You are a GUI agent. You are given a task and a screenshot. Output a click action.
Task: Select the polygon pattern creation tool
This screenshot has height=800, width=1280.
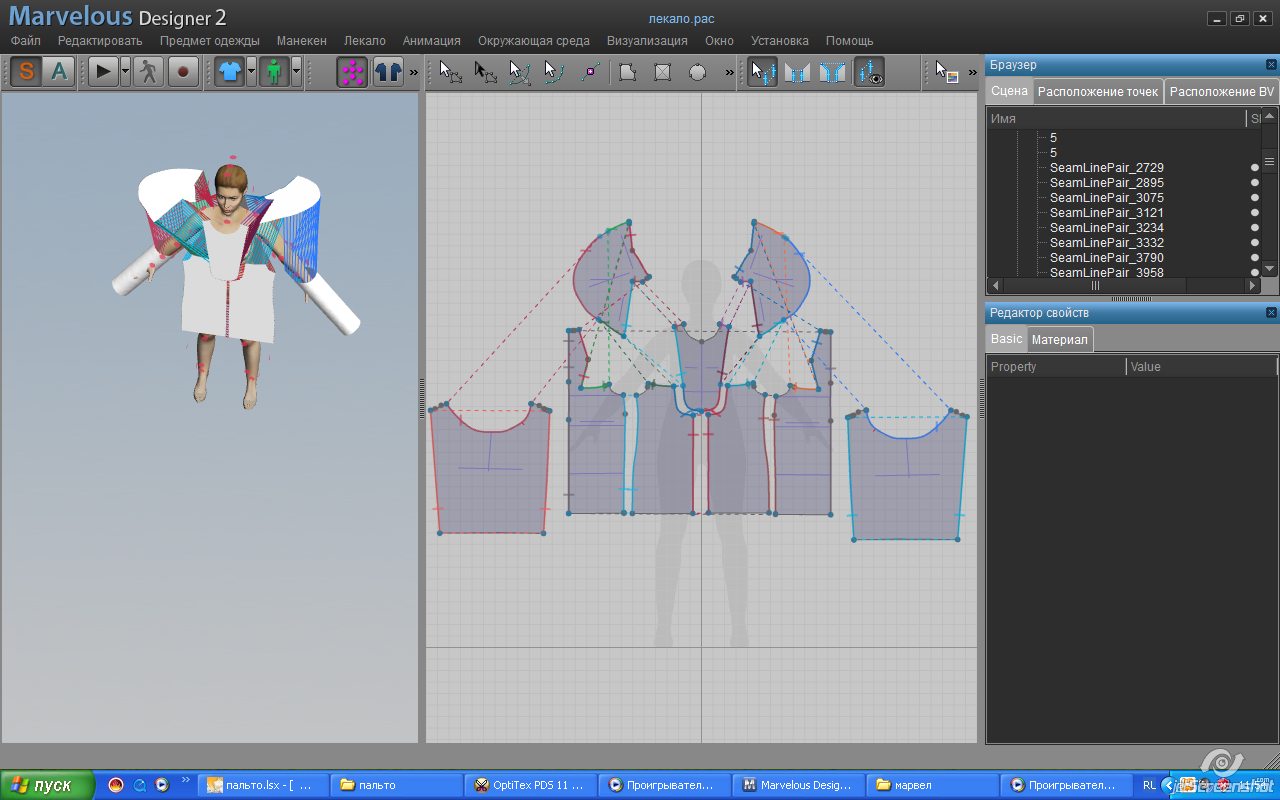(x=627, y=72)
